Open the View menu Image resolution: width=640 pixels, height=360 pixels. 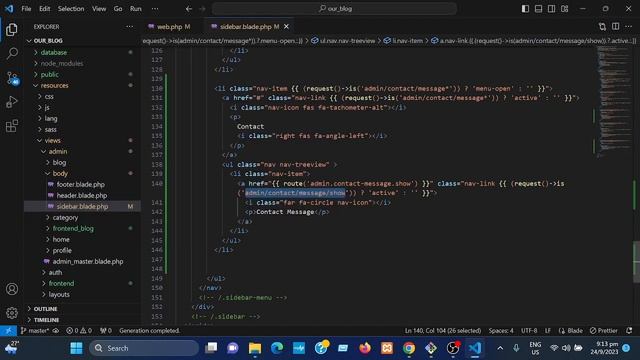pos(99,9)
